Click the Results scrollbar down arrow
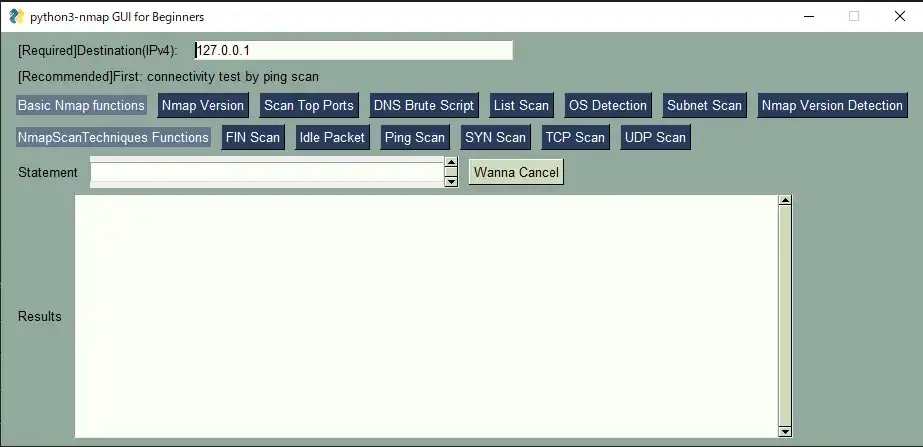923x447 pixels. click(785, 432)
